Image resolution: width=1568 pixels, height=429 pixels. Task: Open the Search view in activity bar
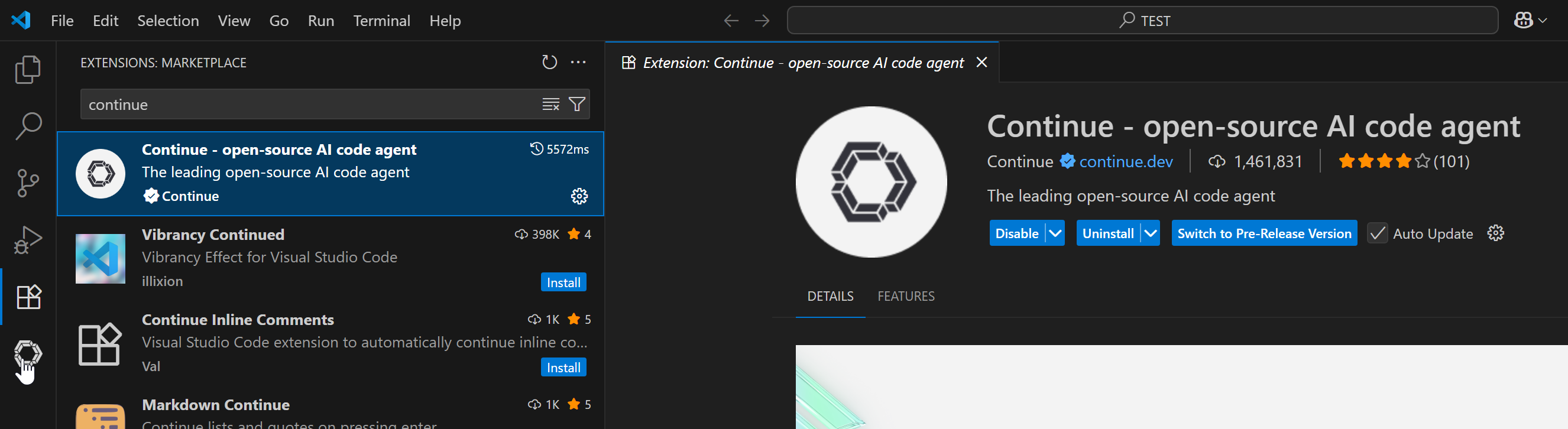tap(28, 126)
